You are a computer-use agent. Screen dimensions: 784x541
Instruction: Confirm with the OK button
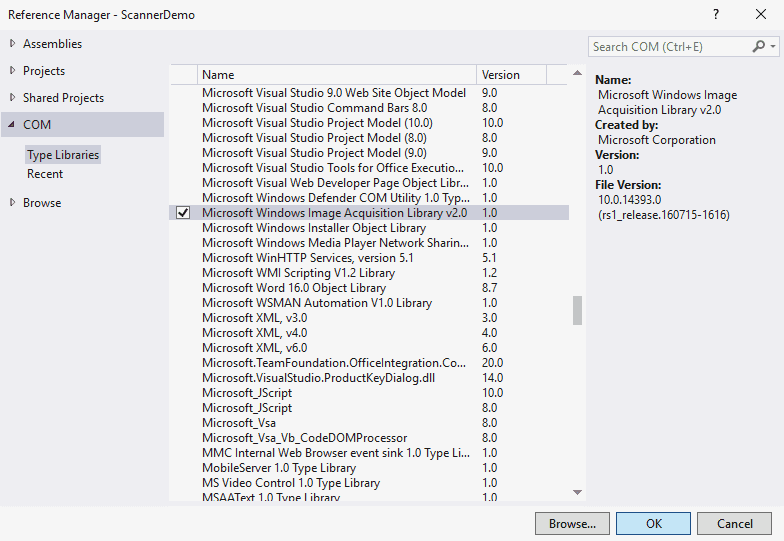pos(654,524)
